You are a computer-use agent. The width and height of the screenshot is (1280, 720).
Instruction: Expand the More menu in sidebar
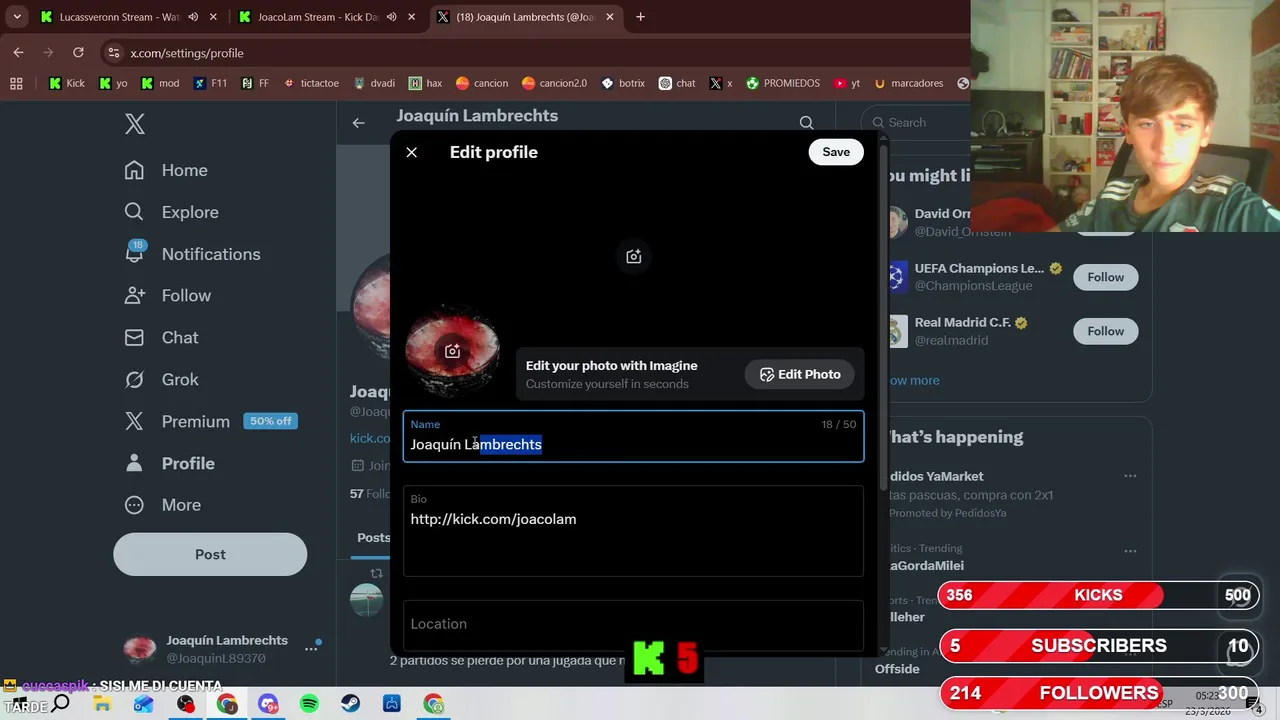click(162, 505)
